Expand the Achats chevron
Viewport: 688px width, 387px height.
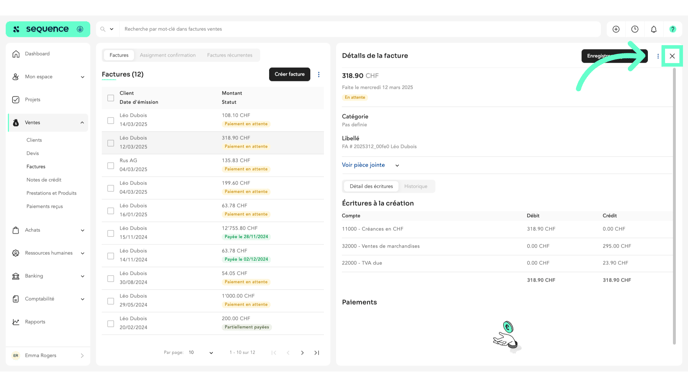coord(82,230)
